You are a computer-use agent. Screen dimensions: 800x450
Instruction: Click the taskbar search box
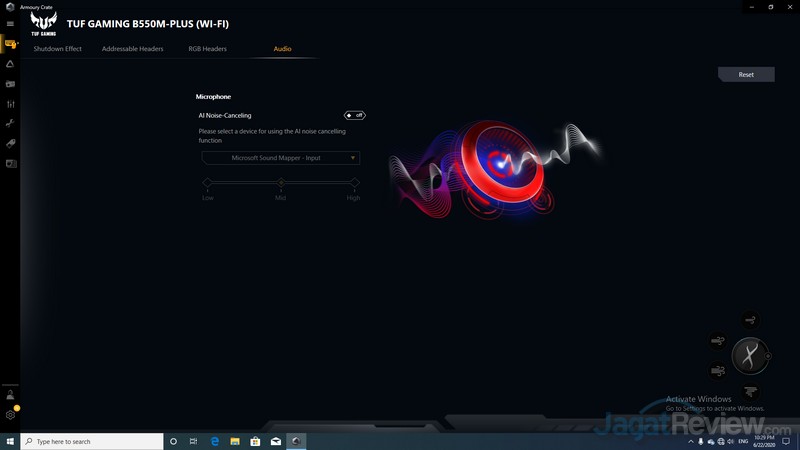coord(92,441)
